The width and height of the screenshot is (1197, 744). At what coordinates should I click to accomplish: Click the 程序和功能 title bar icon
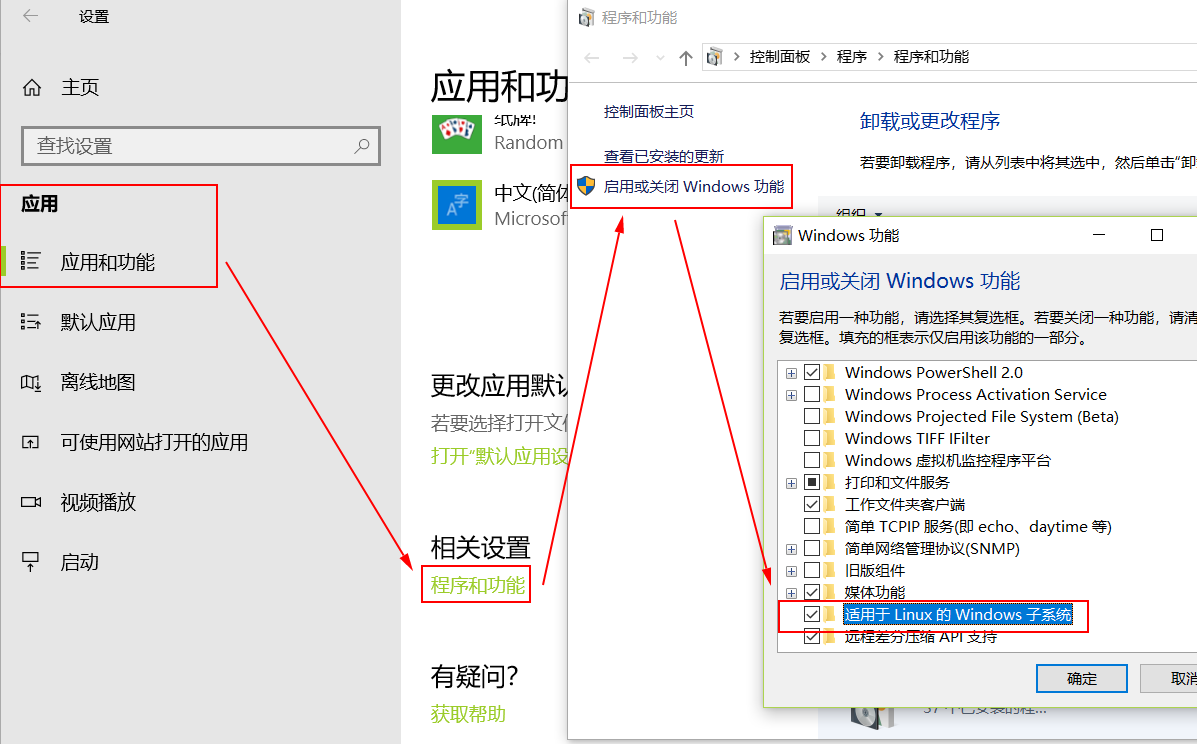pyautogui.click(x=586, y=18)
